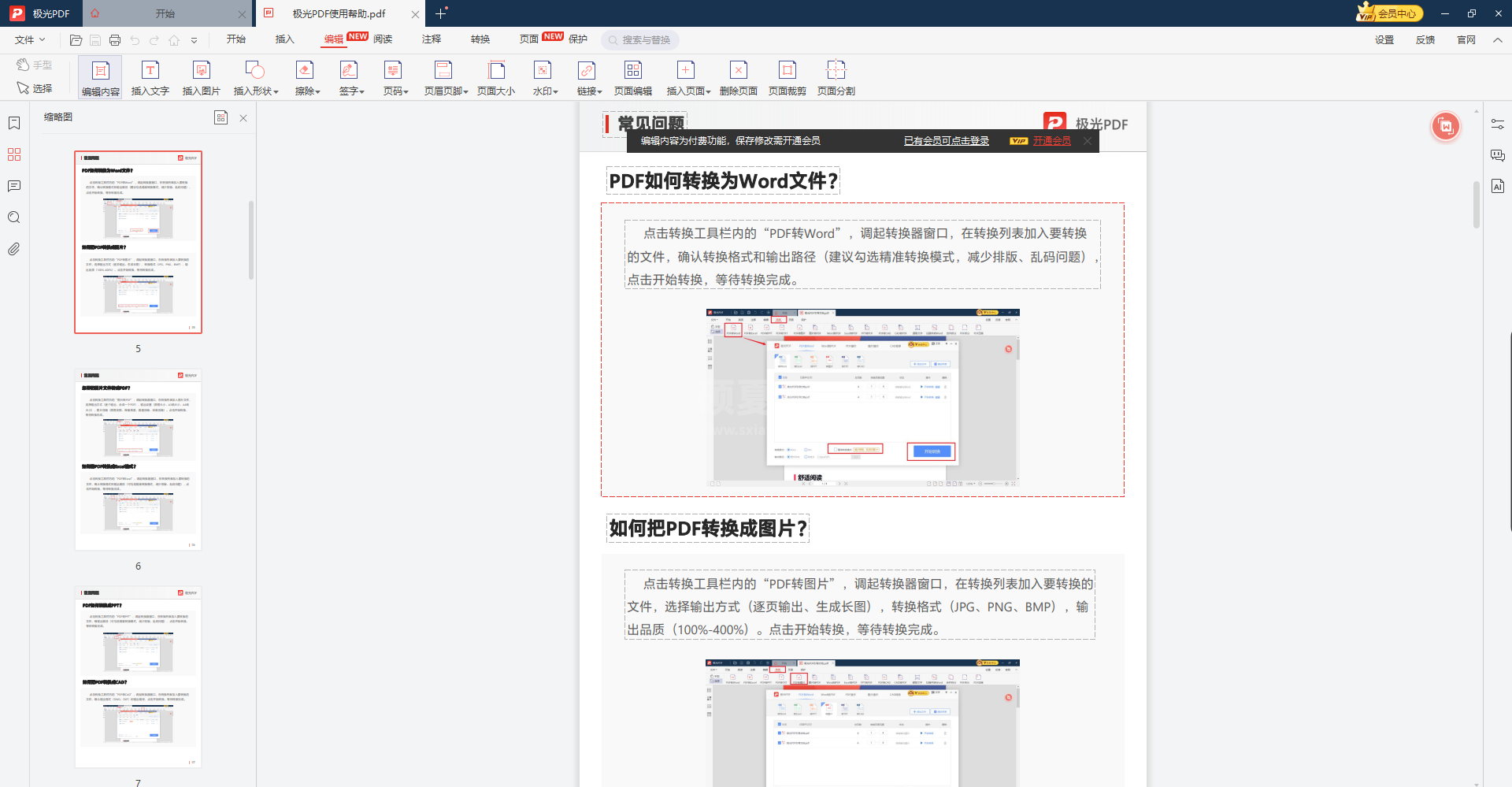Switch to the 转换 ribbon tab
Screen dimensions: 1512x787
(480, 39)
